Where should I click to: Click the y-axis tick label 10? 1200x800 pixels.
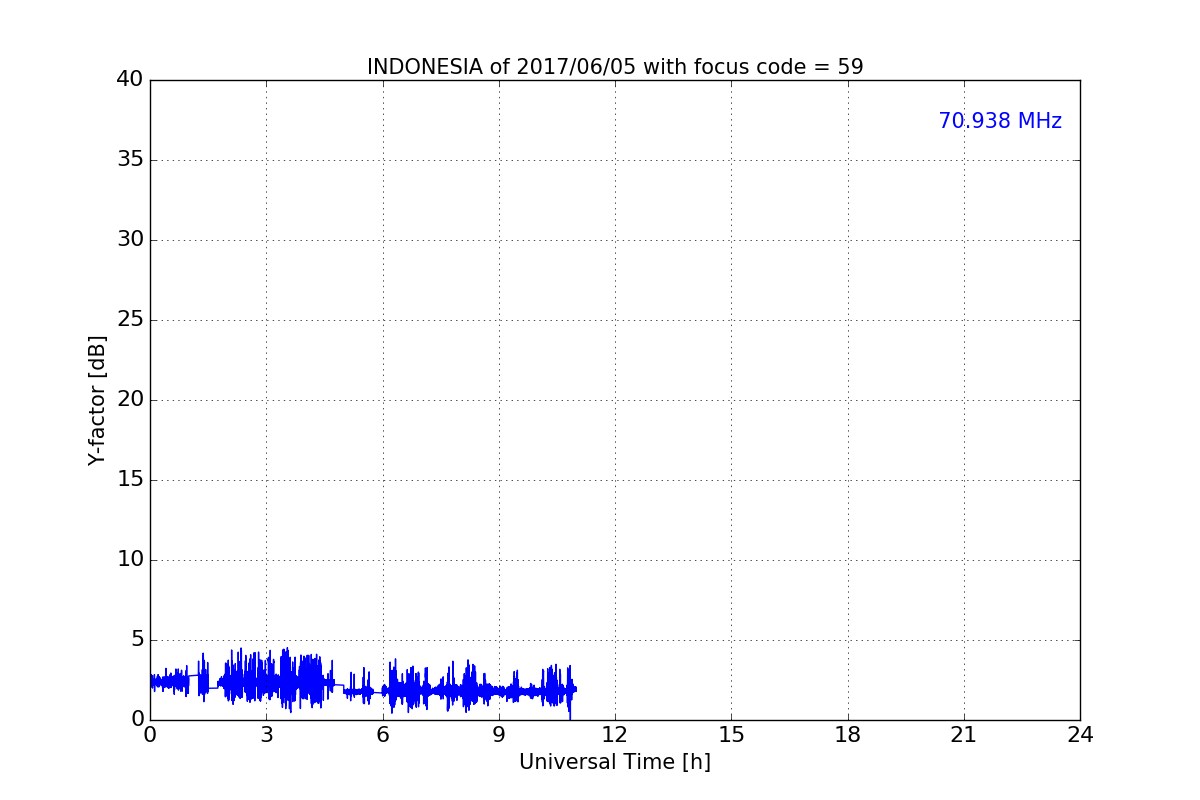130,560
